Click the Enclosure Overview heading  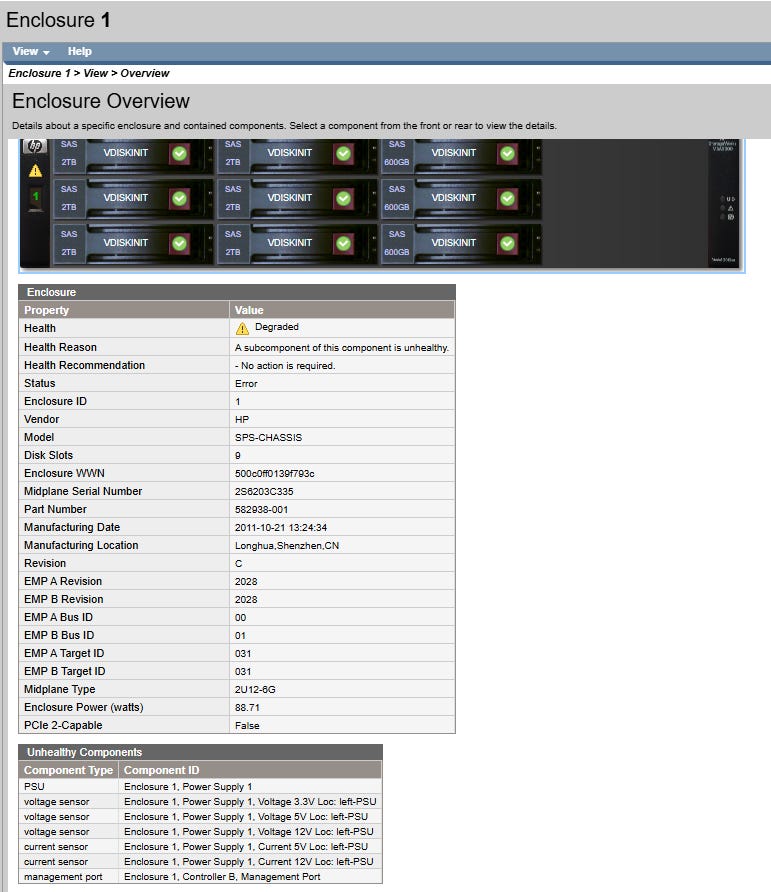coord(101,101)
